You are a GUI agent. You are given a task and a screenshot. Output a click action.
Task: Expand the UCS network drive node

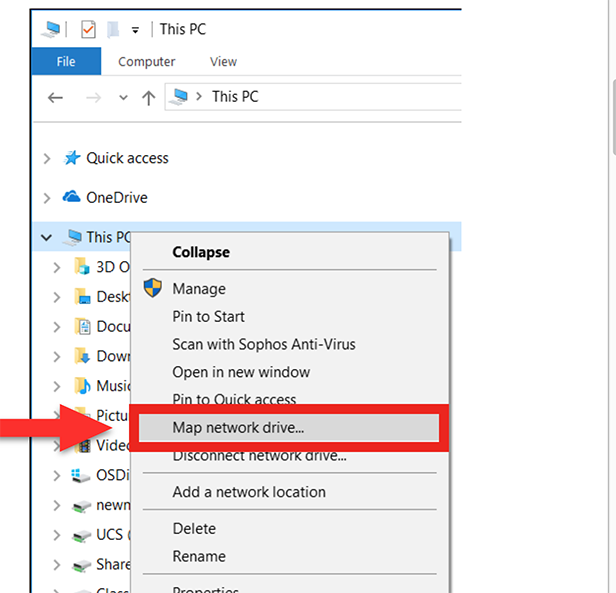point(57,535)
